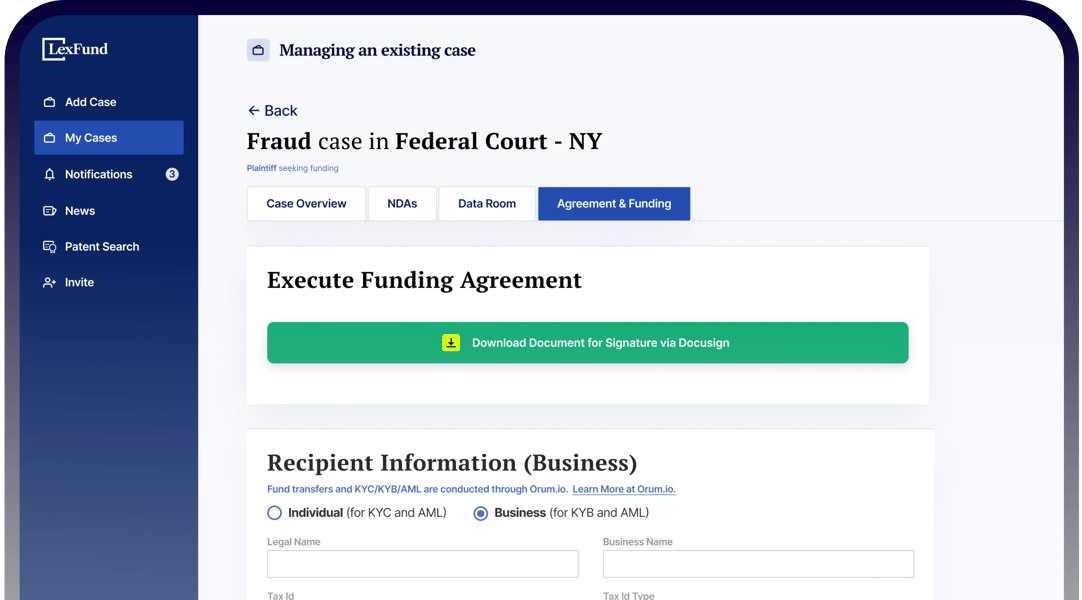Image resolution: width=1082 pixels, height=600 pixels.
Task: Select the Individual radio option
Action: click(x=274, y=513)
